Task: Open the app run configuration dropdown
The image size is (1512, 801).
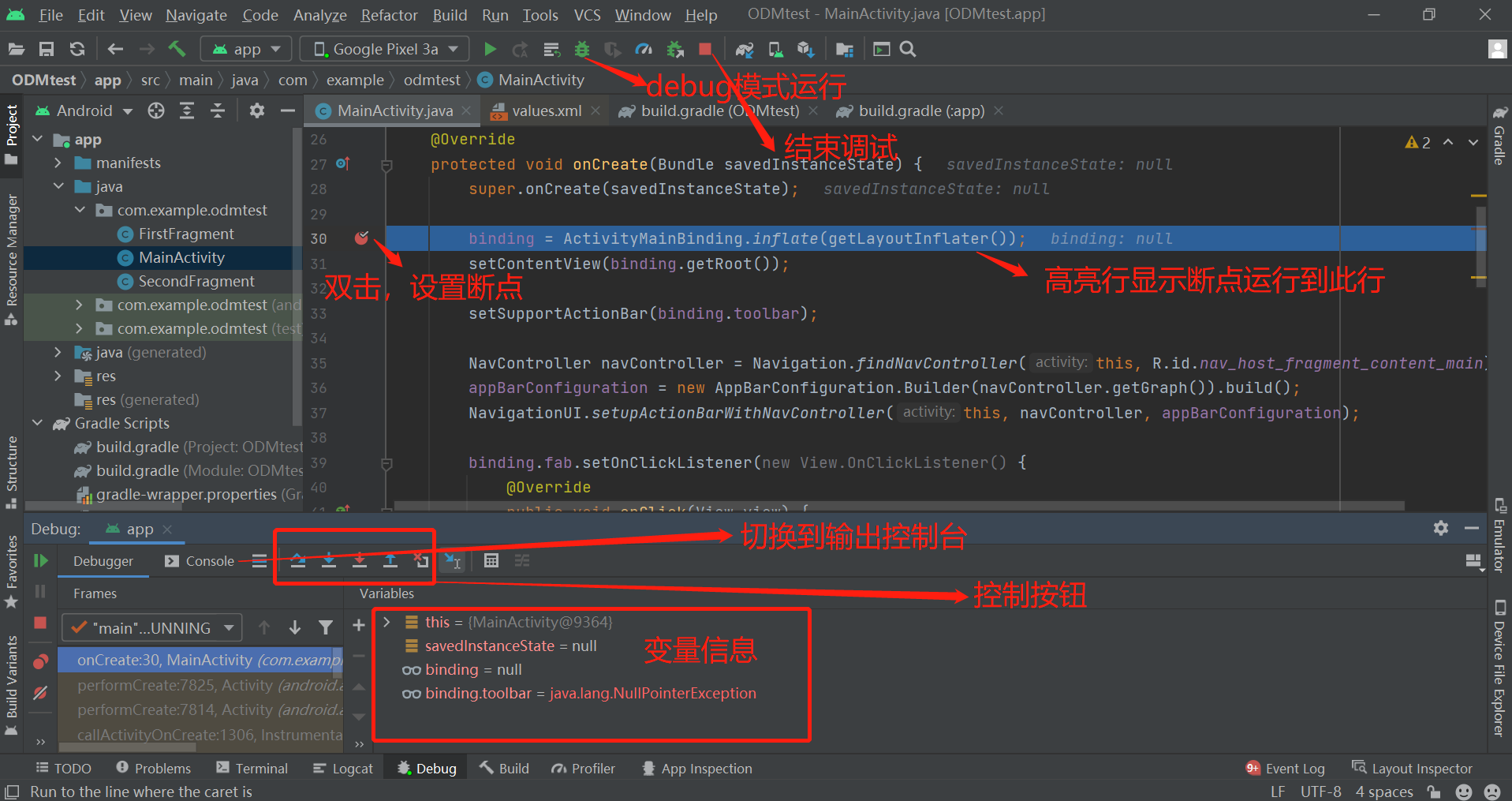Action: (x=246, y=50)
